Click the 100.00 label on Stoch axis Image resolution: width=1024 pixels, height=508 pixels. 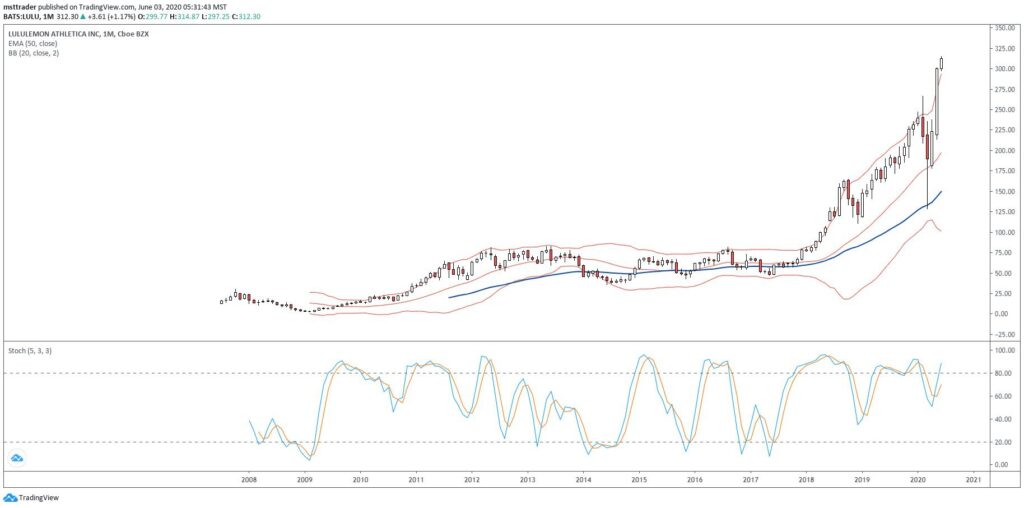[x=1004, y=351]
